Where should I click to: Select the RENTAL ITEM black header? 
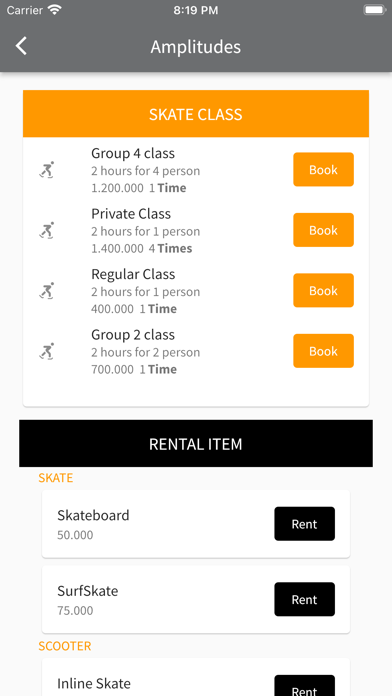(196, 443)
